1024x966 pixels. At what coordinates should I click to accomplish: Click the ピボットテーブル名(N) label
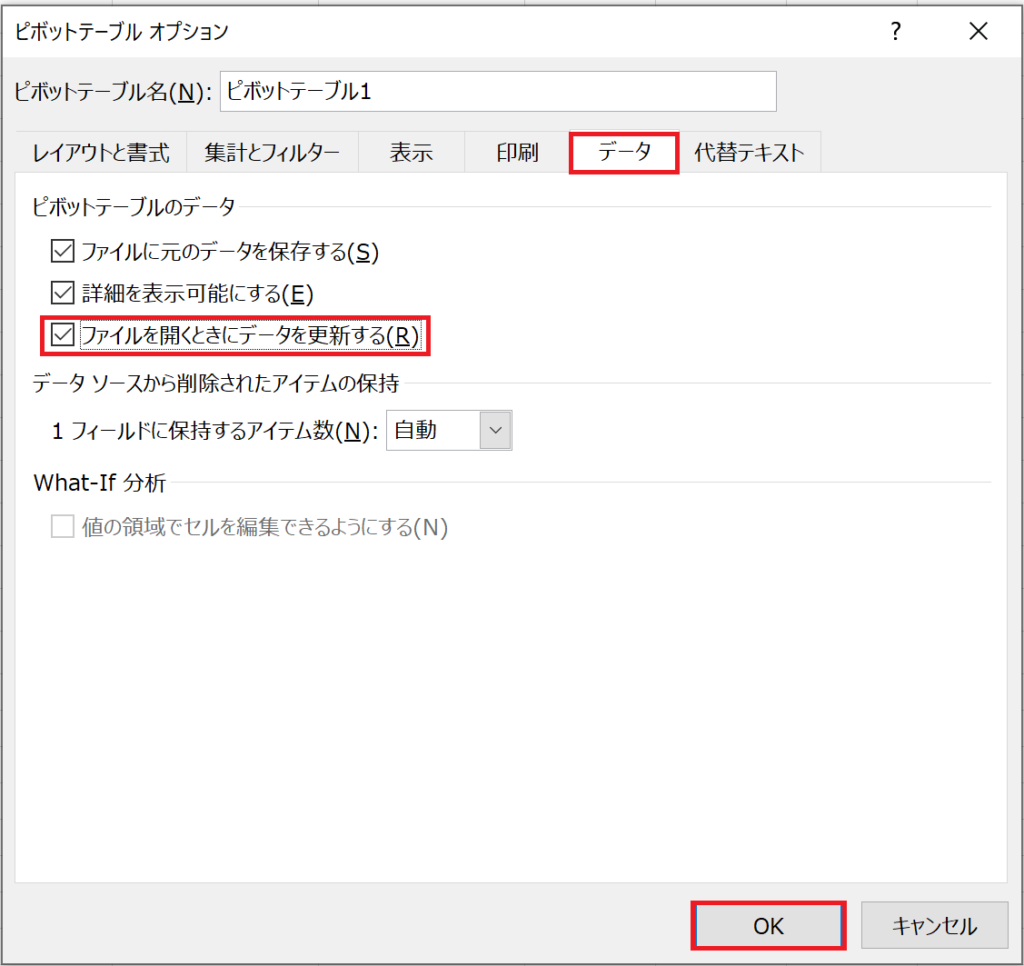tap(112, 92)
